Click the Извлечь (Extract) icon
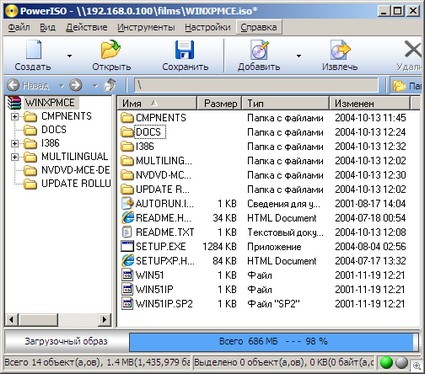Screen dimensions: 425x374 340,50
